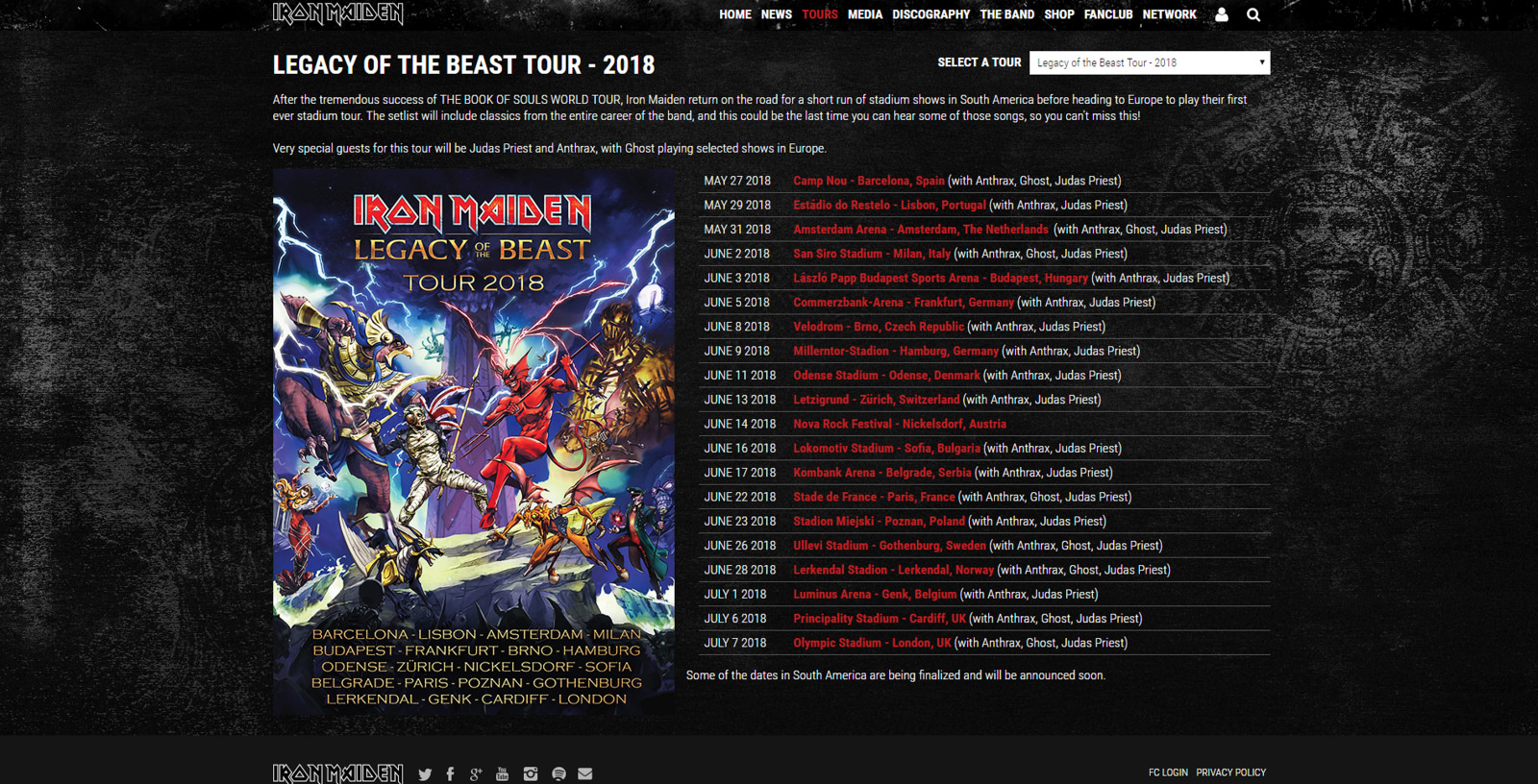Screen dimensions: 1538x784
Task: Open The Band menu item
Action: [1006, 14]
